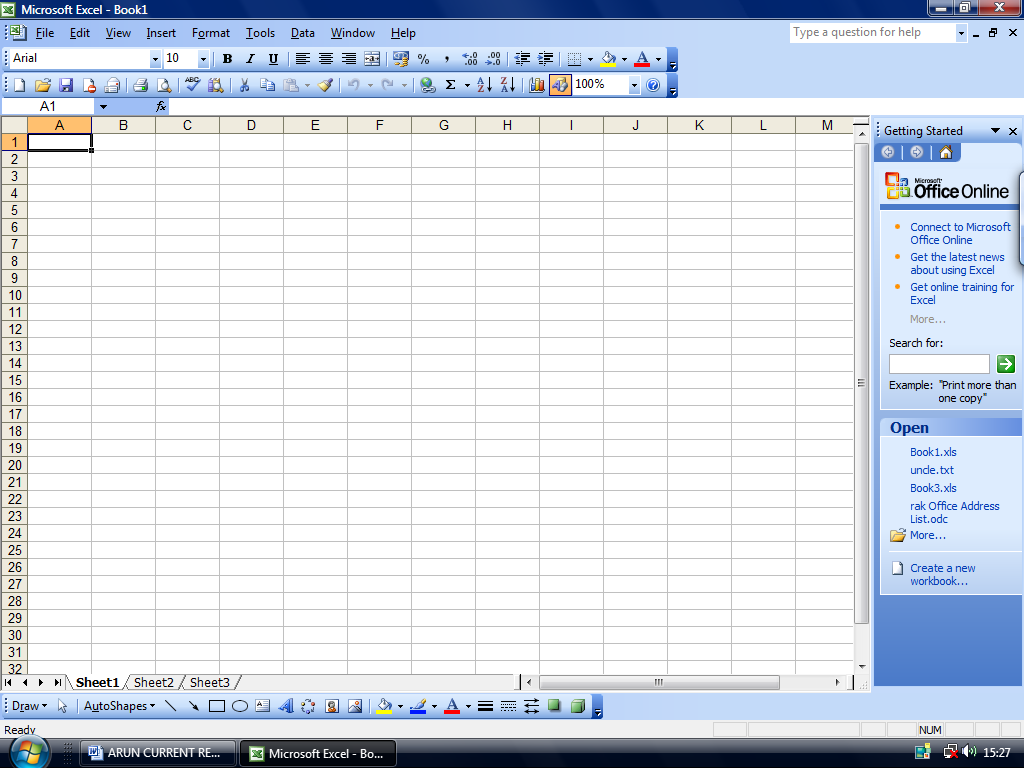1024x768 pixels.
Task: Open the font name dropdown
Action: (155, 58)
